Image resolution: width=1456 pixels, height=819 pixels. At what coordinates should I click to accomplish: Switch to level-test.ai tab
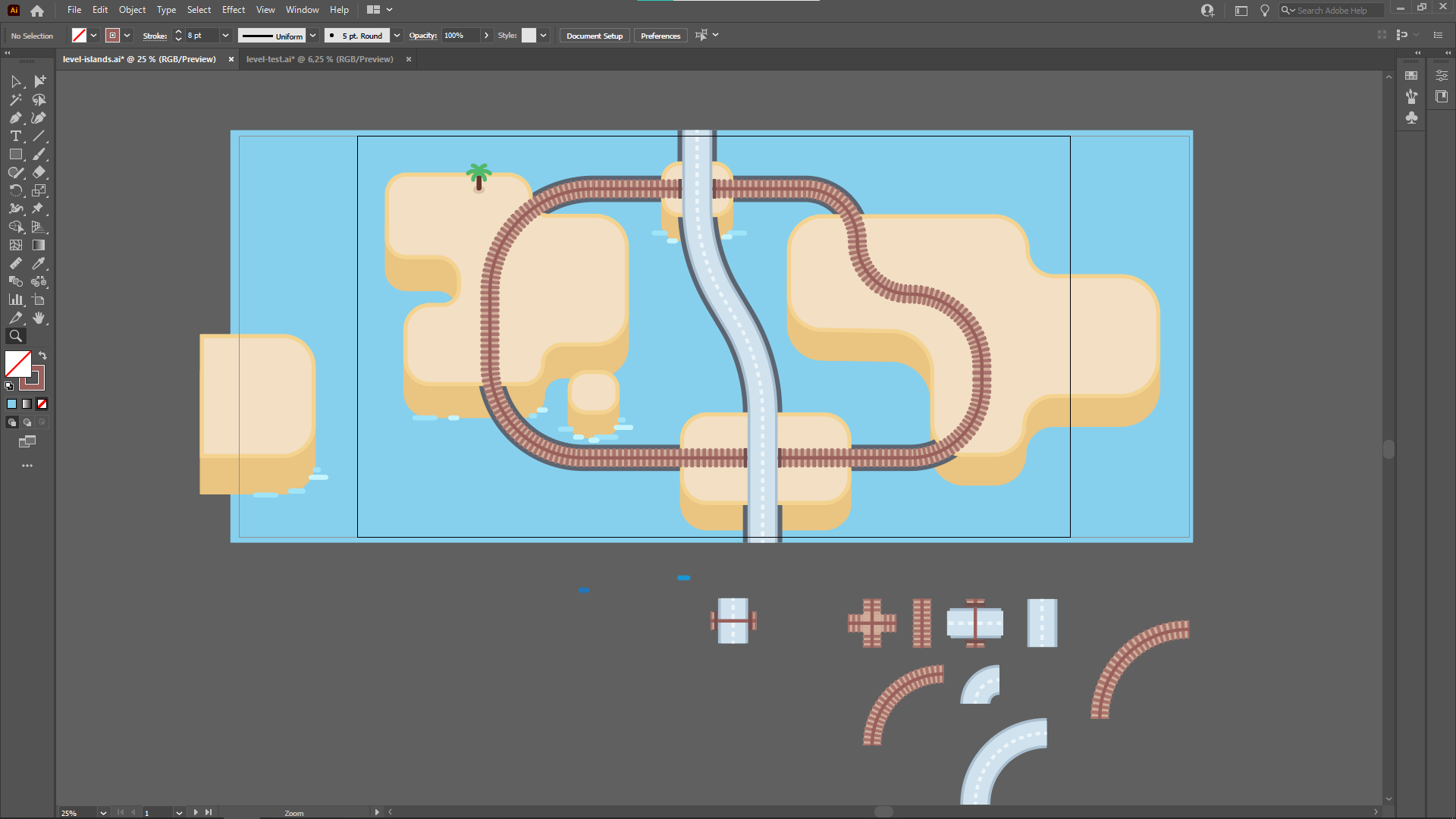pos(320,59)
